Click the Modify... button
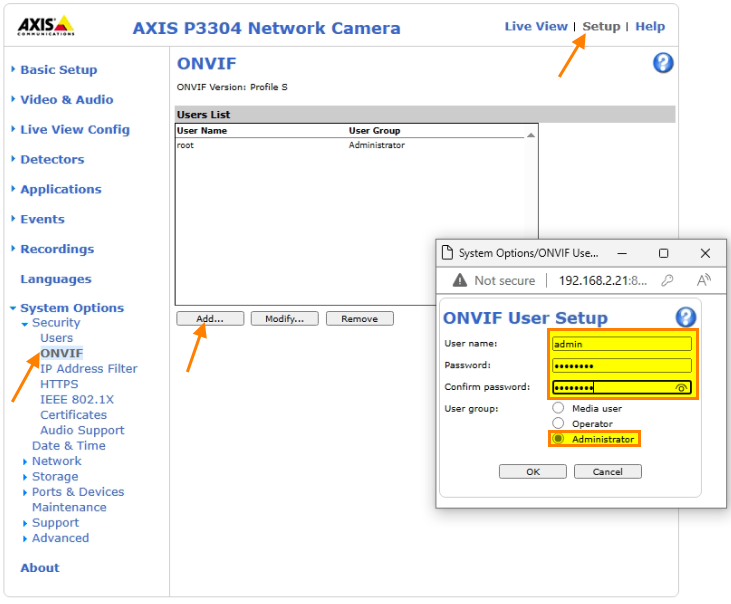The width and height of the screenshot is (731, 604). coord(284,318)
